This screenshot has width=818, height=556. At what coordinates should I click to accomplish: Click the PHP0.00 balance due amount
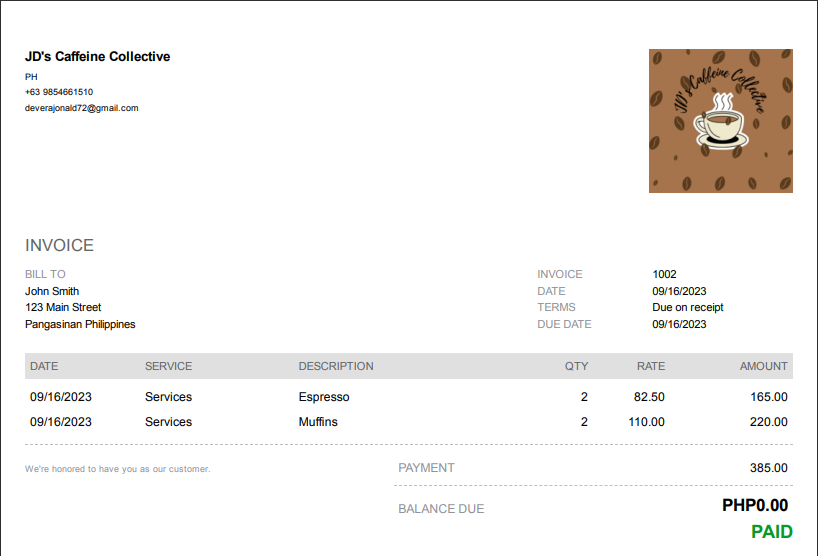[x=754, y=506]
